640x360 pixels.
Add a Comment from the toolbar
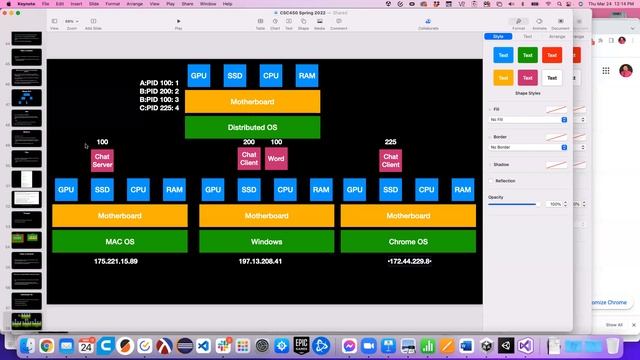click(338, 21)
